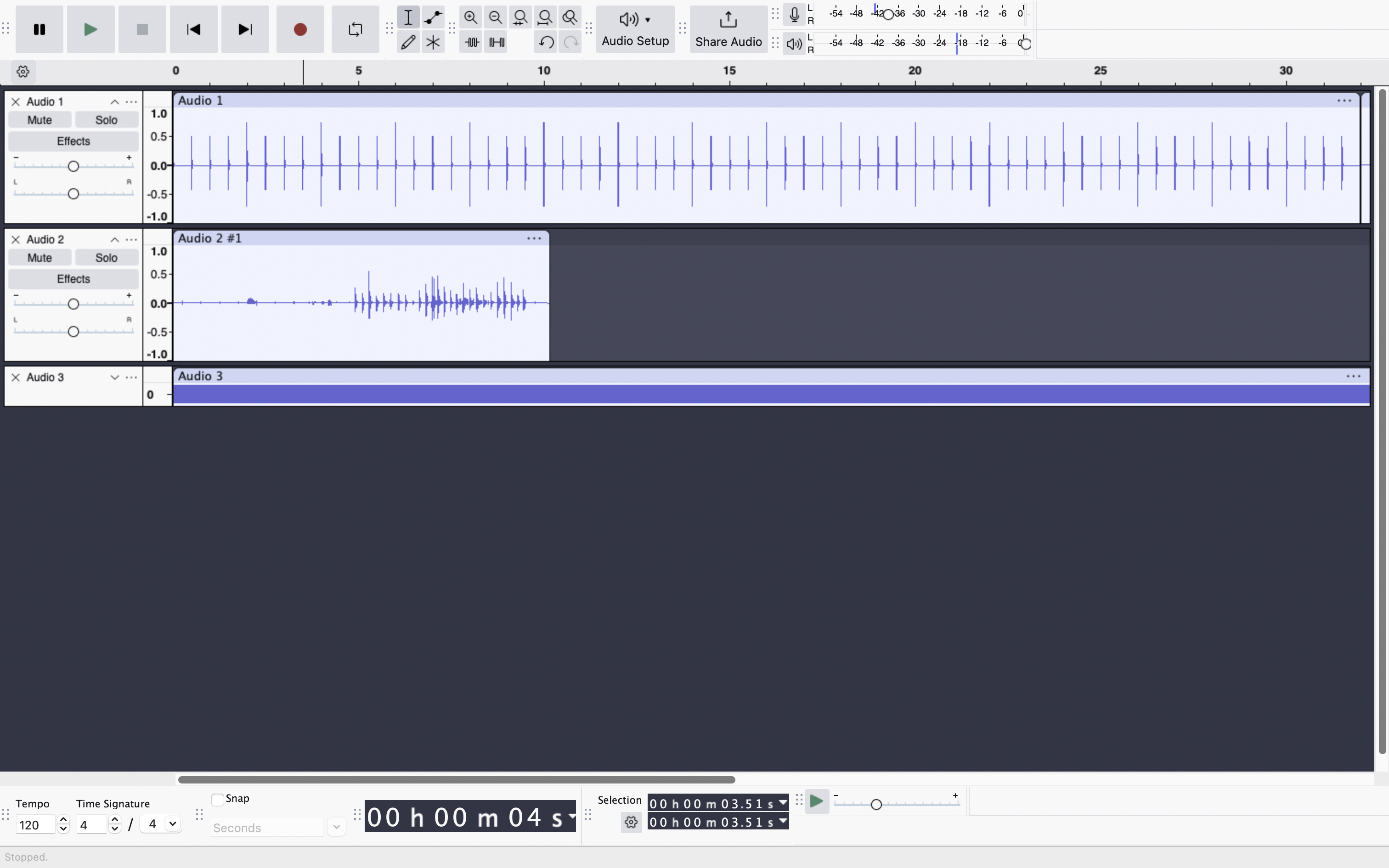The image size is (1389, 868).
Task: Expand the collapsed Audio 3 track
Action: click(x=114, y=377)
